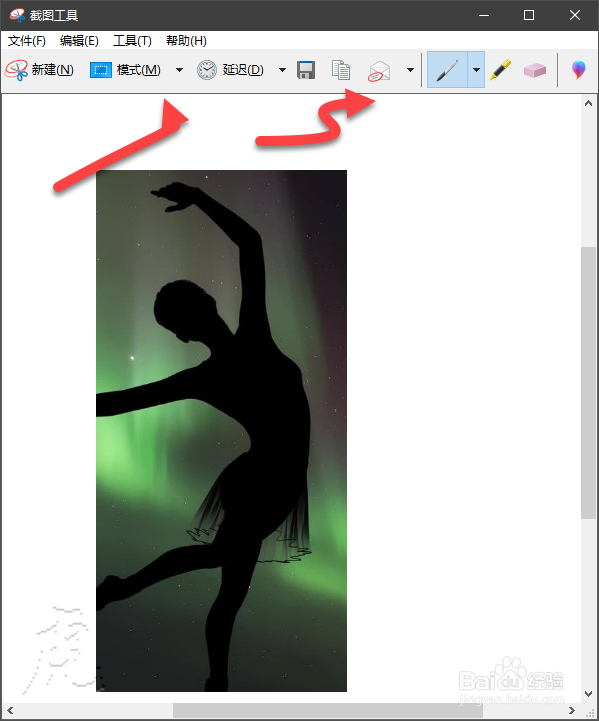The height and width of the screenshot is (721, 599).
Task: Click the New snip scissors button
Action: (x=40, y=70)
